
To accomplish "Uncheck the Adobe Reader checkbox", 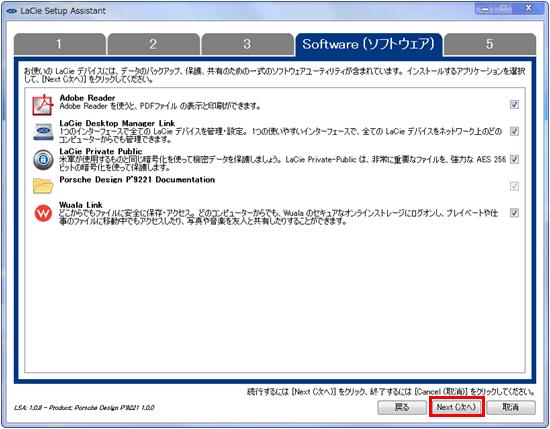I will pyautogui.click(x=514, y=104).
